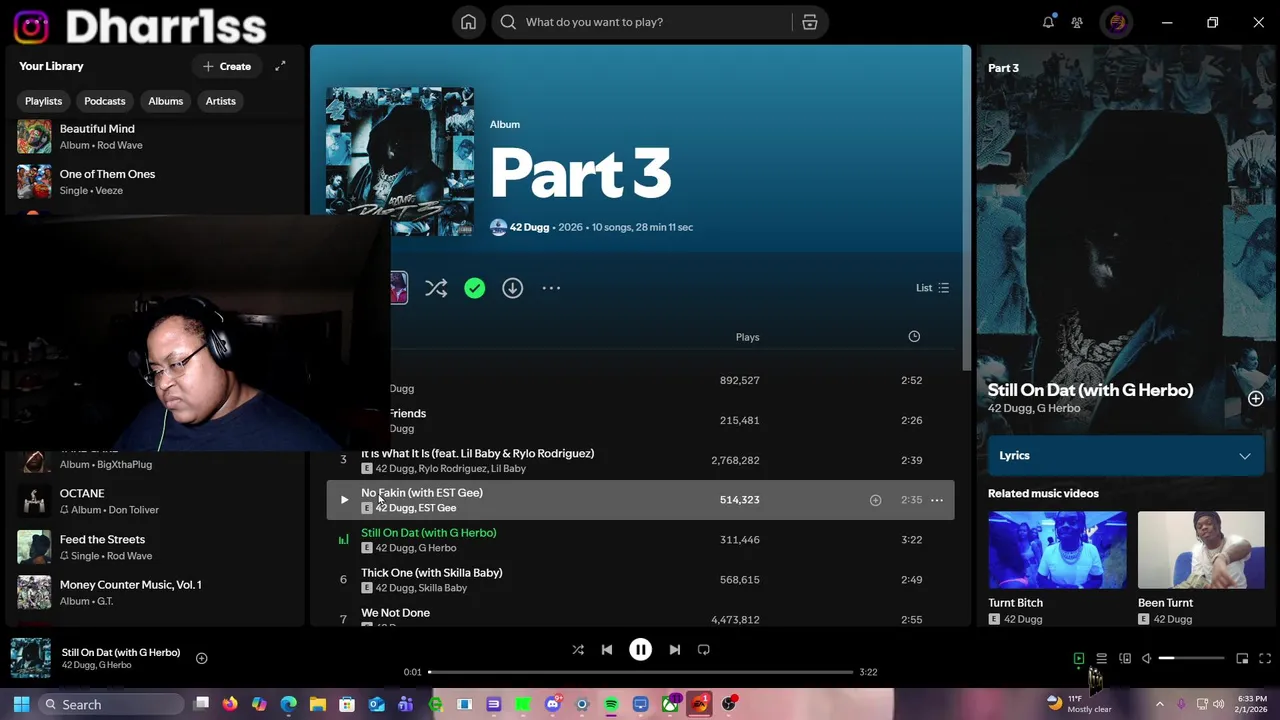Open OCTANE album in library
The width and height of the screenshot is (1280, 720).
click(155, 501)
